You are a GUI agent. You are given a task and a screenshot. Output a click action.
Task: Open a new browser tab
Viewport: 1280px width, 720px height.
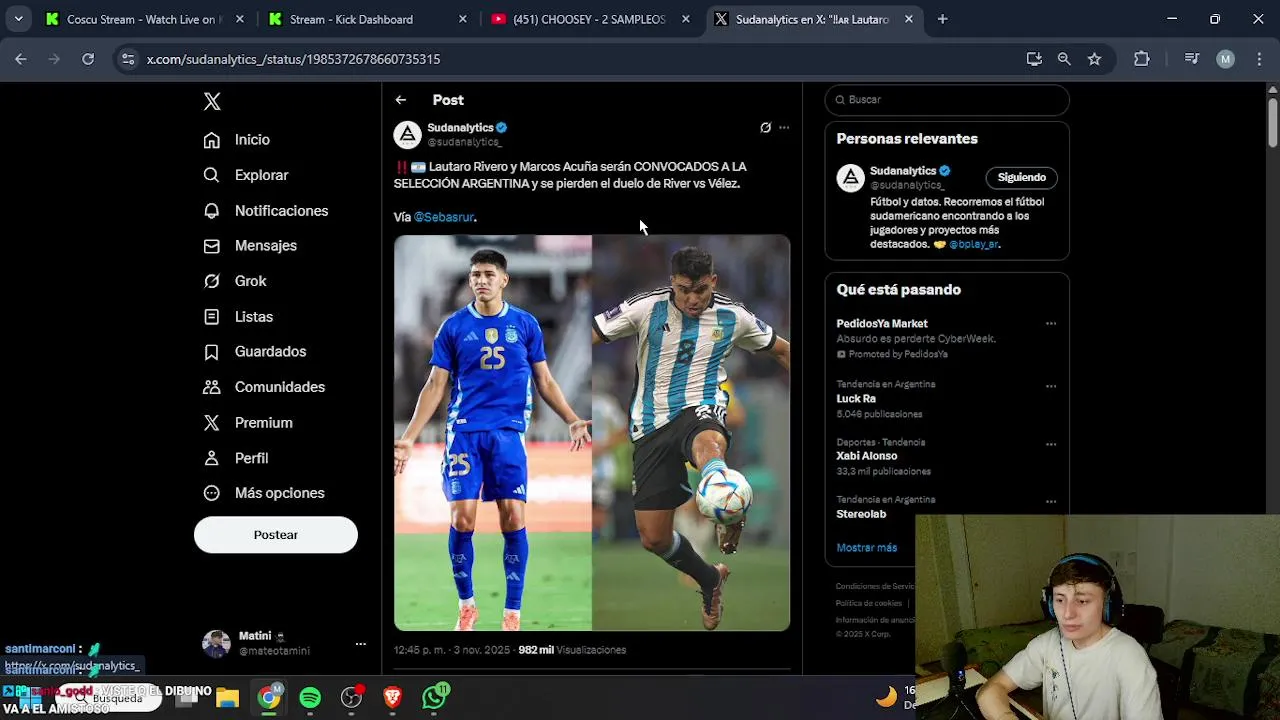pyautogui.click(x=942, y=19)
